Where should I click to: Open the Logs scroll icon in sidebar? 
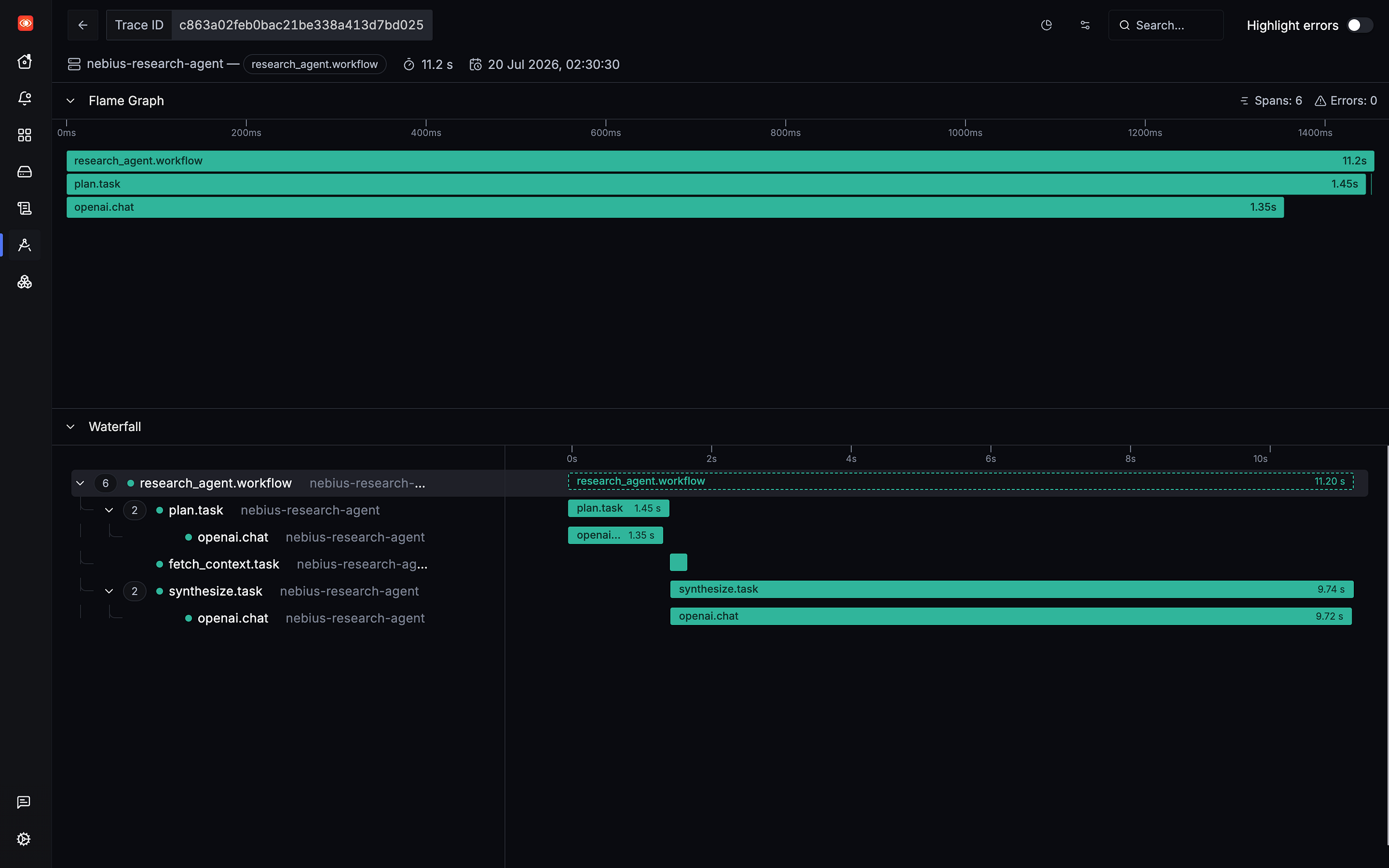tap(25, 208)
